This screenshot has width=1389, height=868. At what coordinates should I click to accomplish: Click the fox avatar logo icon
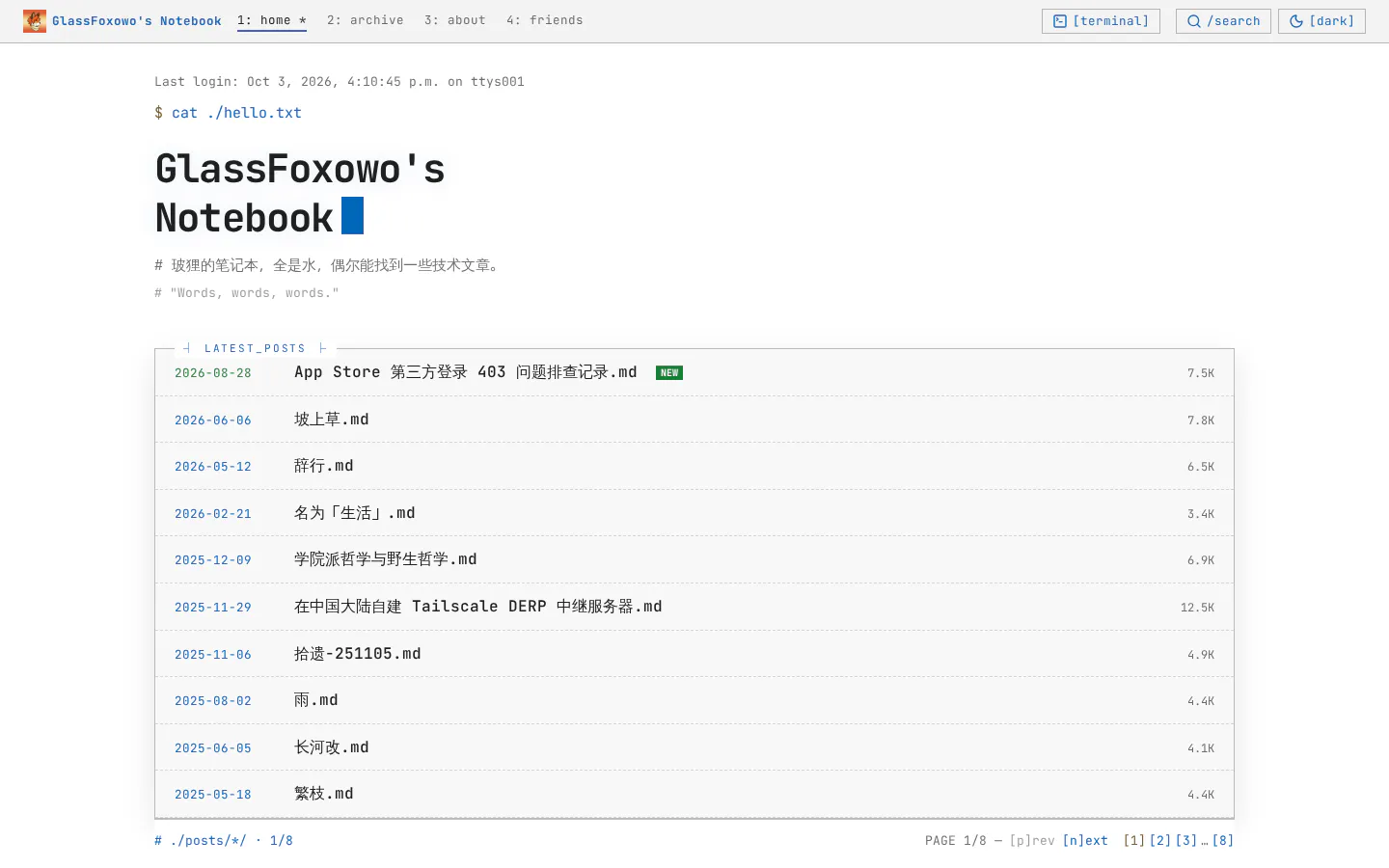pyautogui.click(x=35, y=21)
